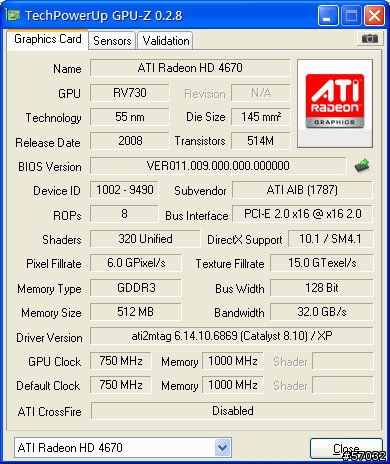
Task: Click the Bus Width value 128 Bit
Action: [x=322, y=288]
